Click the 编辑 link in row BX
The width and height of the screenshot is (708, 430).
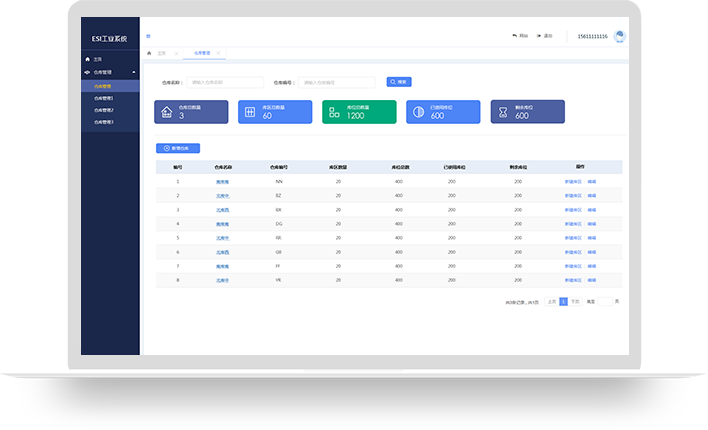click(592, 210)
